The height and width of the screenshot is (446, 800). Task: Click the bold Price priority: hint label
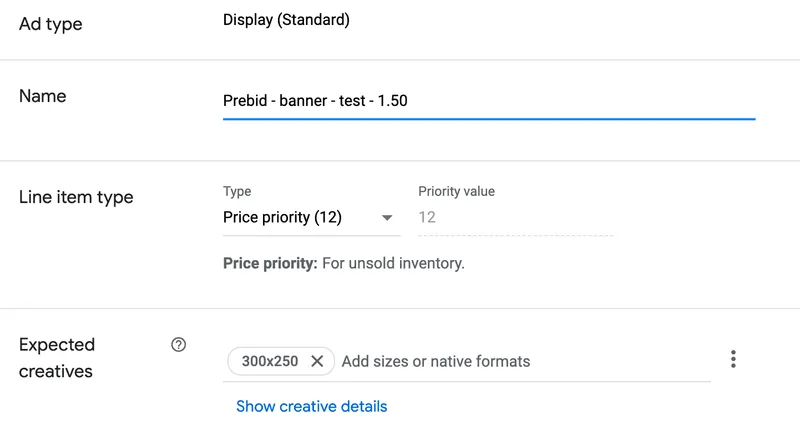(270, 264)
